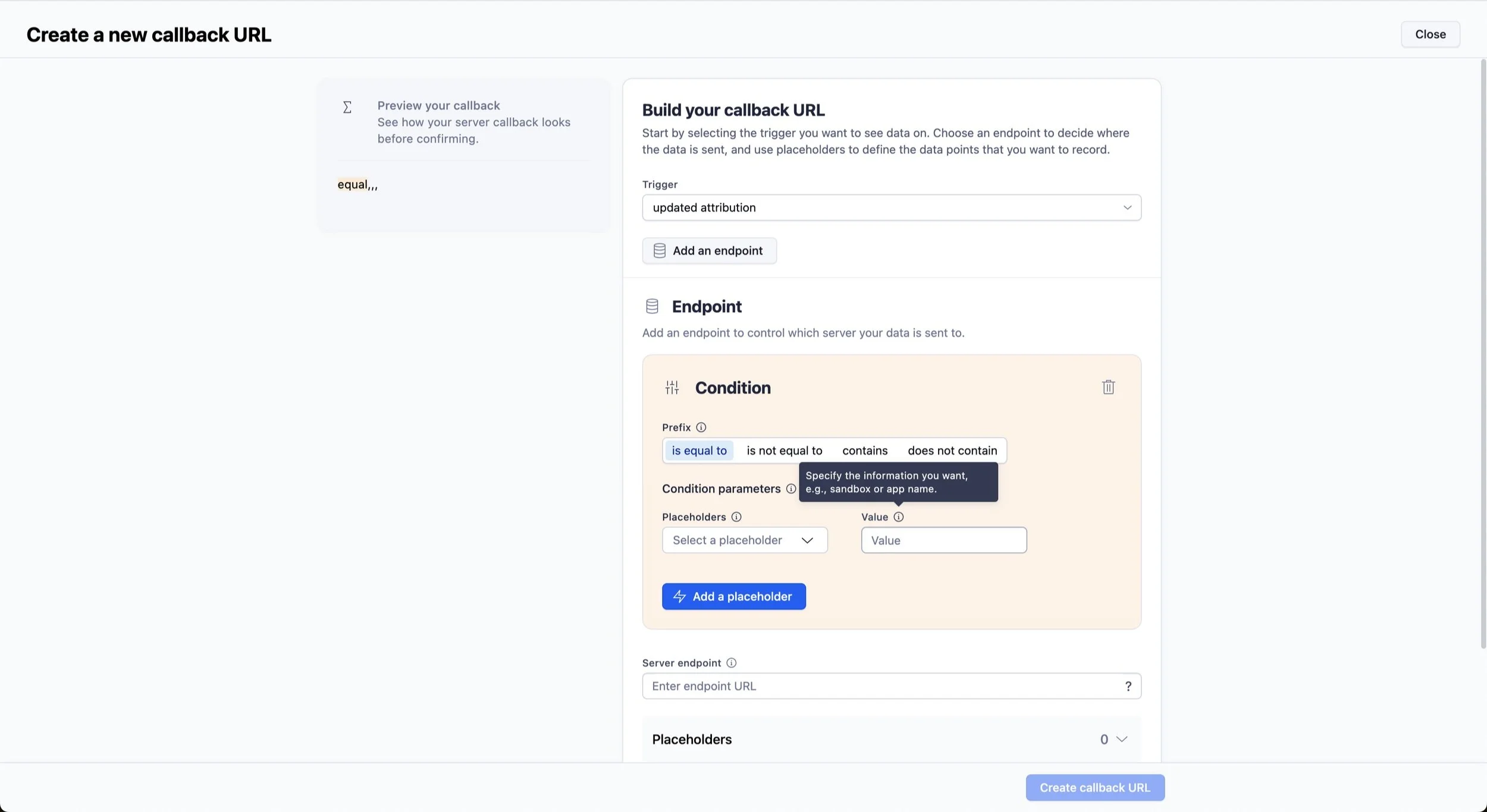Click the info icon next to Server endpoint

[730, 662]
